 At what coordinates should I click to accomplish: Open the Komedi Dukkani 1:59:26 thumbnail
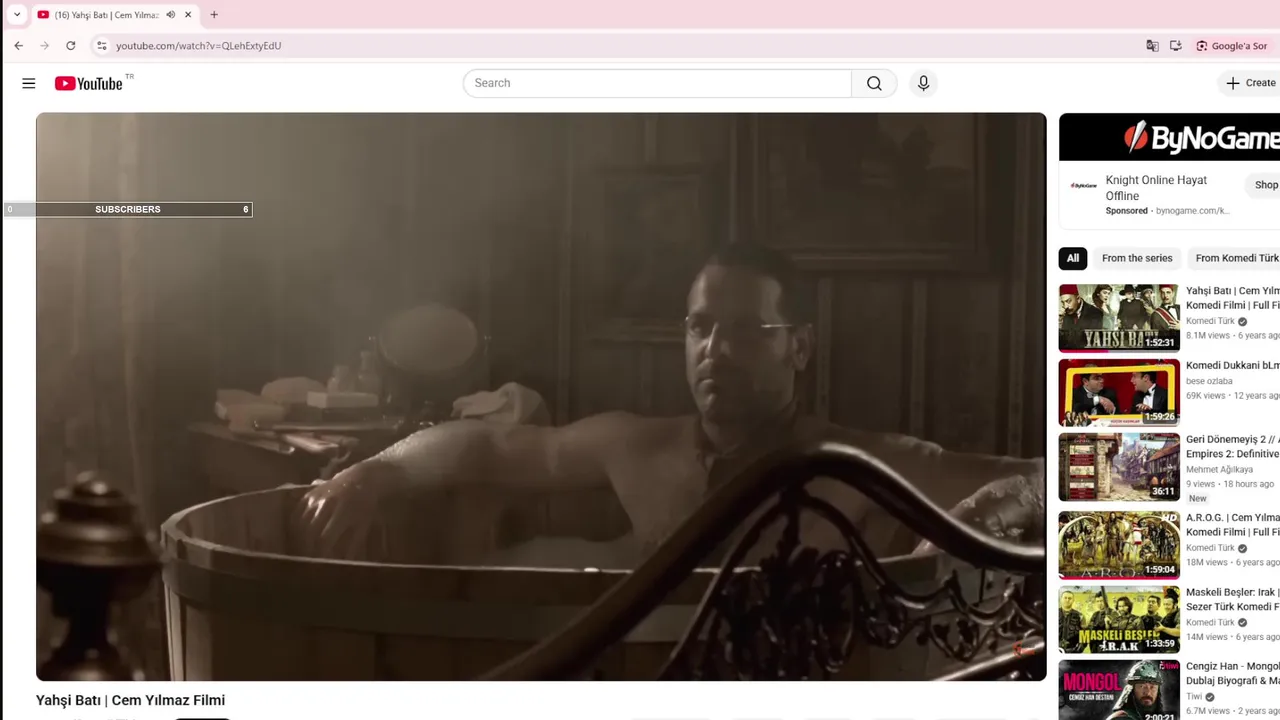[x=1119, y=393]
